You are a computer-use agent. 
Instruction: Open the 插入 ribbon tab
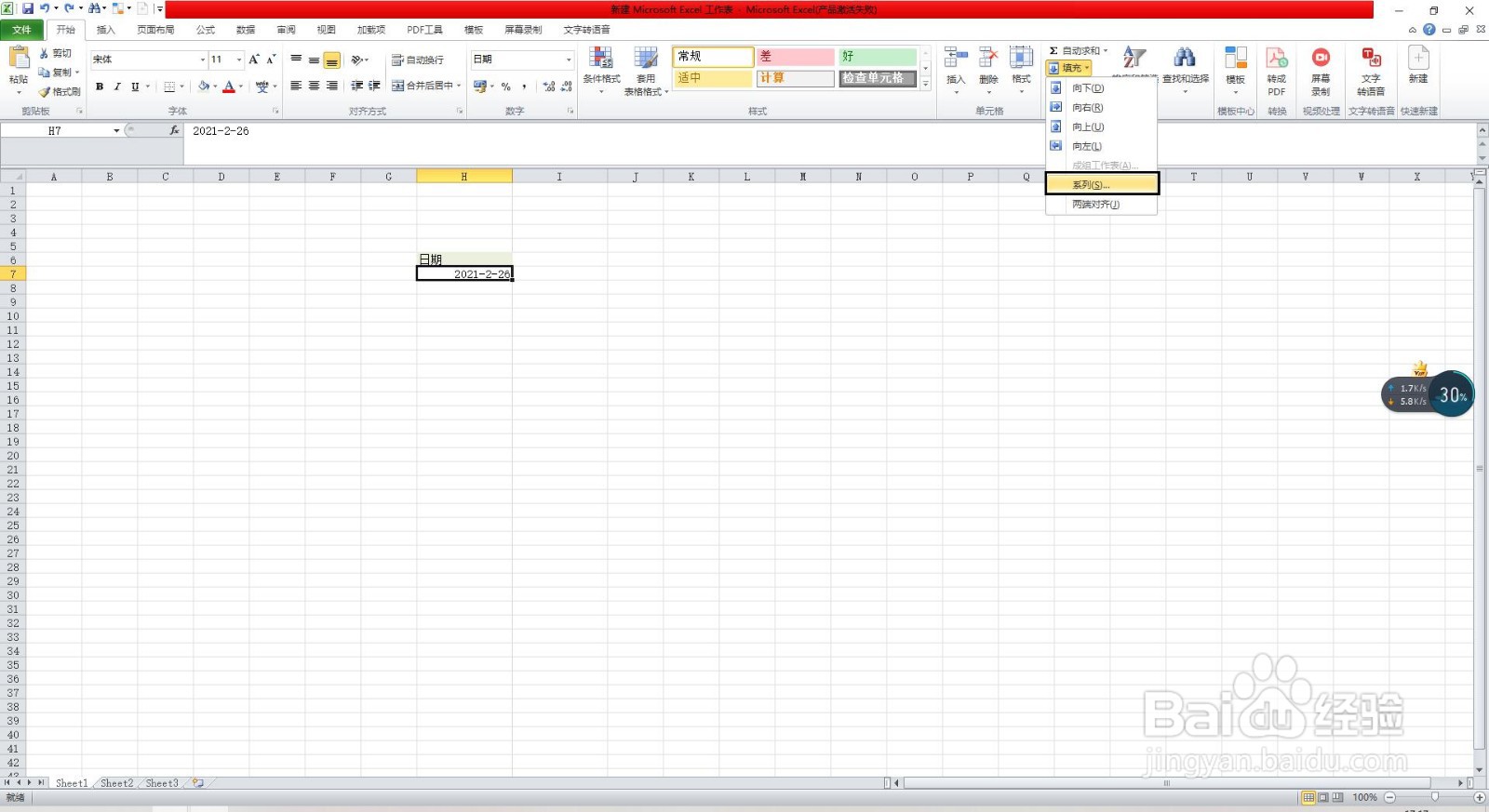coord(105,30)
